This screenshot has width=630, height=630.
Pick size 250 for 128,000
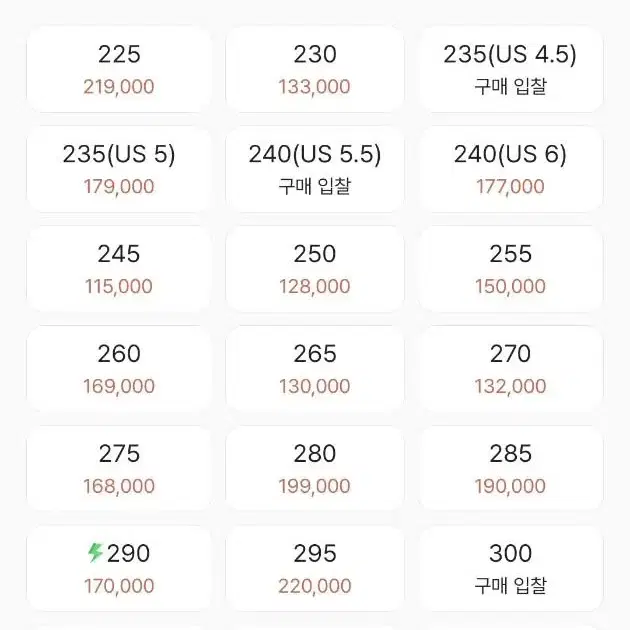315,269
